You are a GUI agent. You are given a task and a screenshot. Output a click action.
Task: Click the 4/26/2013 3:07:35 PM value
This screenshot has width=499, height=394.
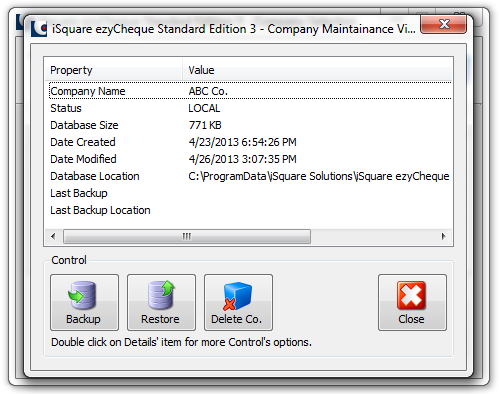242,159
